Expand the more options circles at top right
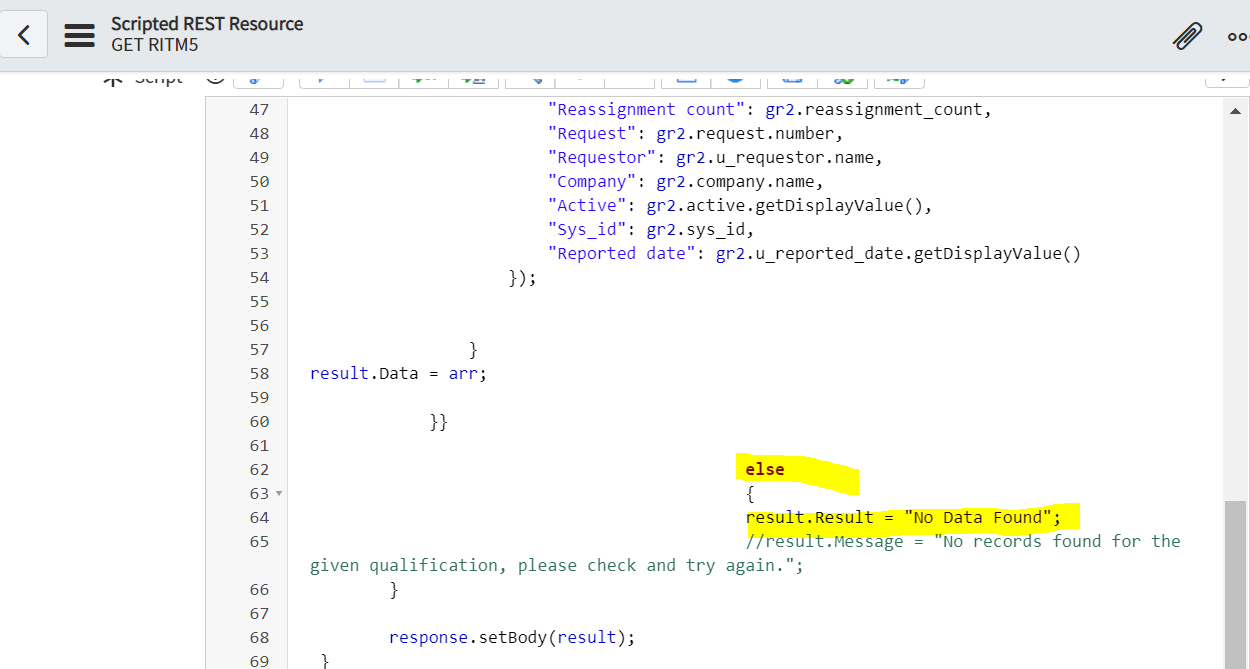The height and width of the screenshot is (669, 1250). (x=1240, y=35)
